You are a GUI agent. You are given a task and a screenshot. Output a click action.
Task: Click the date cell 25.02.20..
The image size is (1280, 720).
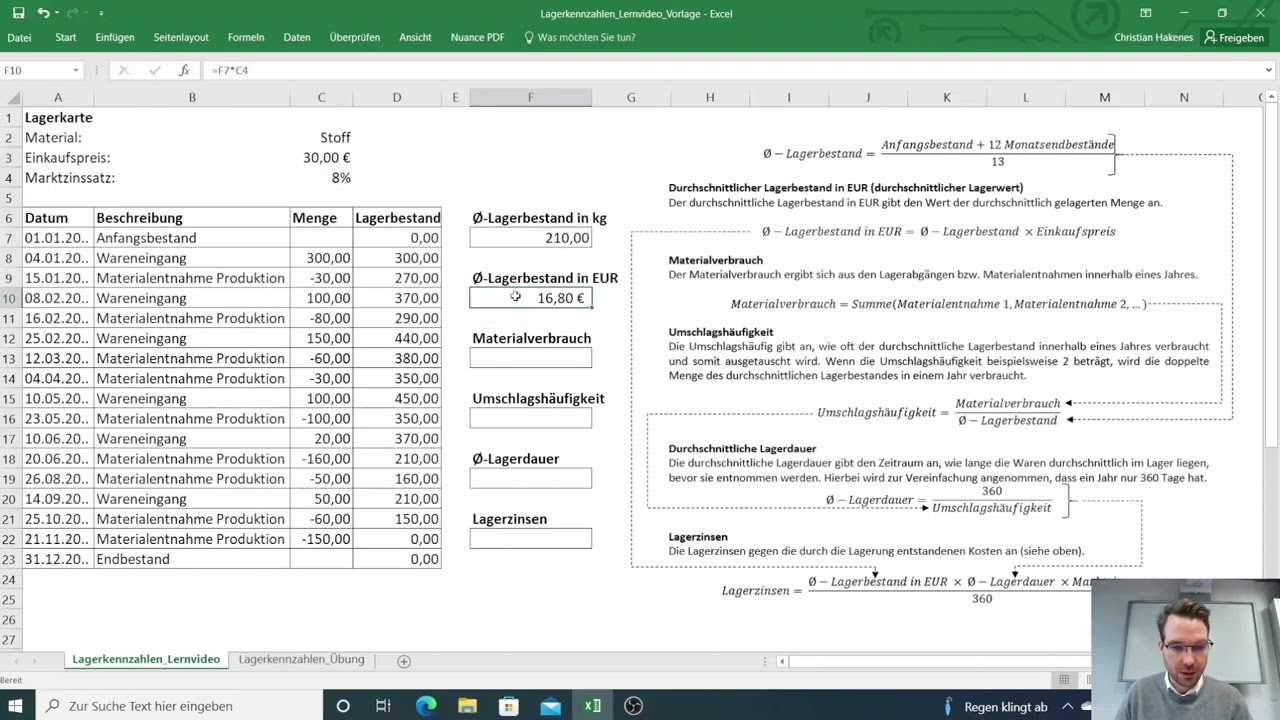coord(58,338)
